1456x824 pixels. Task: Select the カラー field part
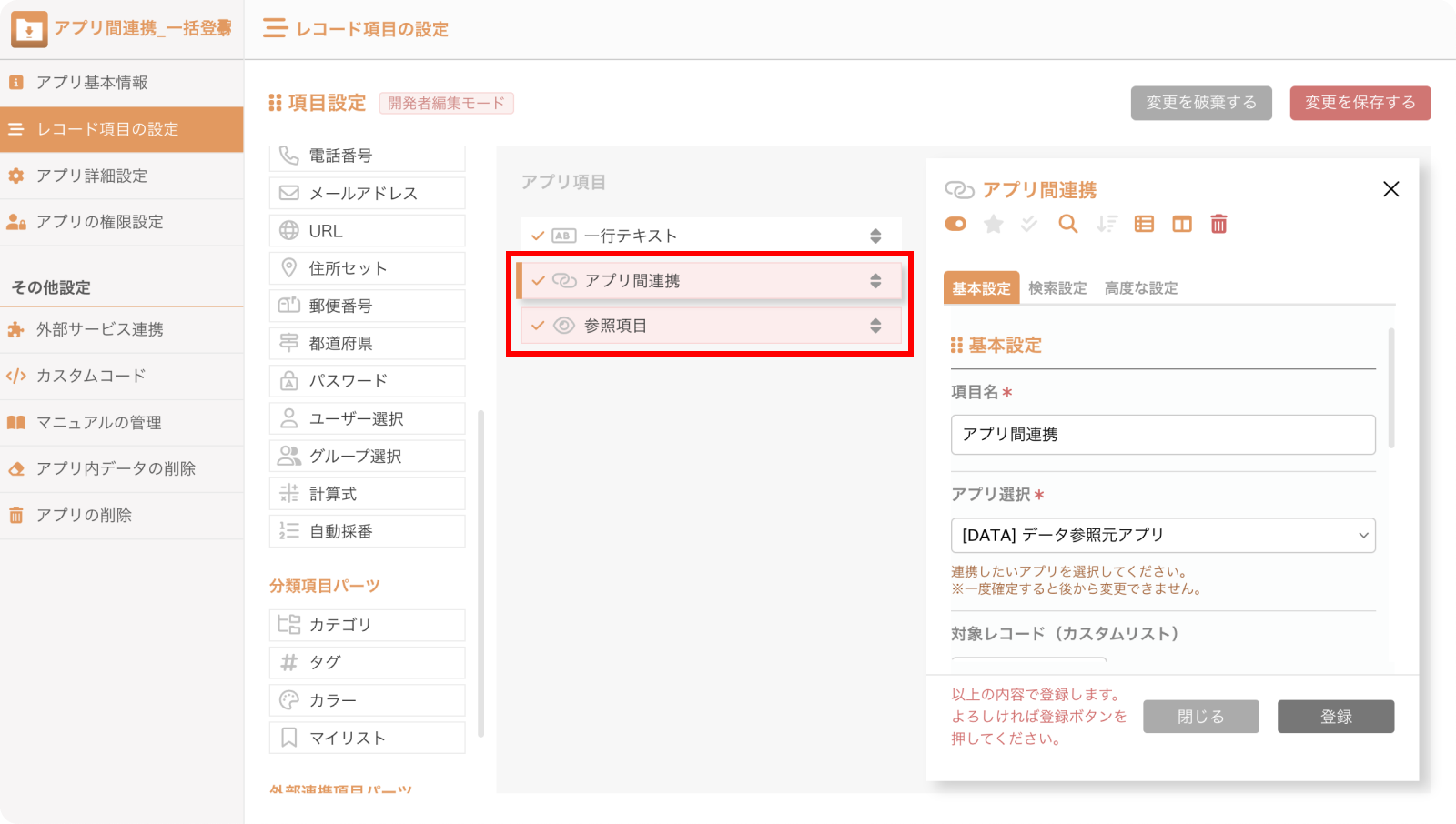click(368, 700)
